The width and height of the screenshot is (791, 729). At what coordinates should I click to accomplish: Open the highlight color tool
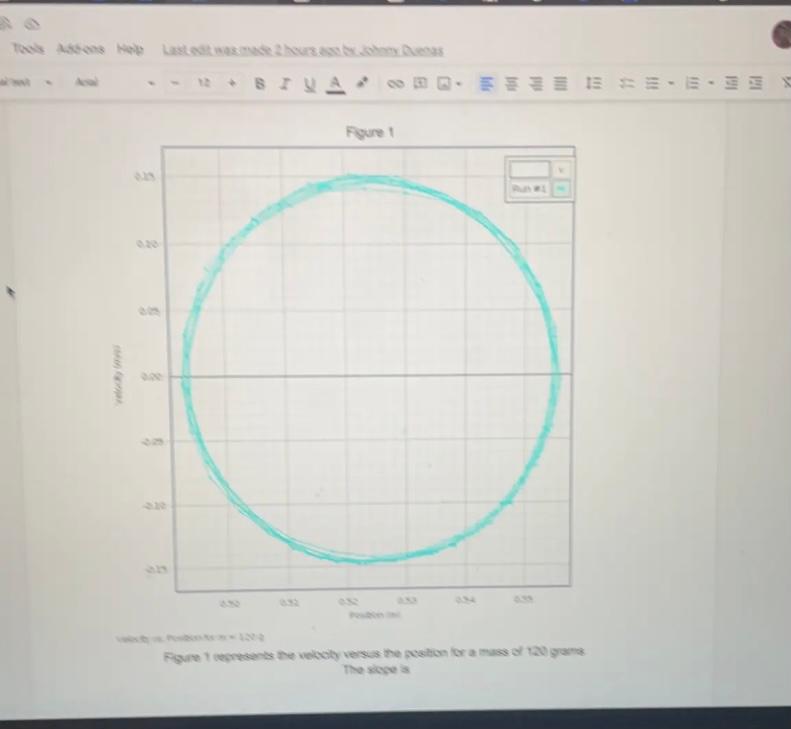(362, 83)
